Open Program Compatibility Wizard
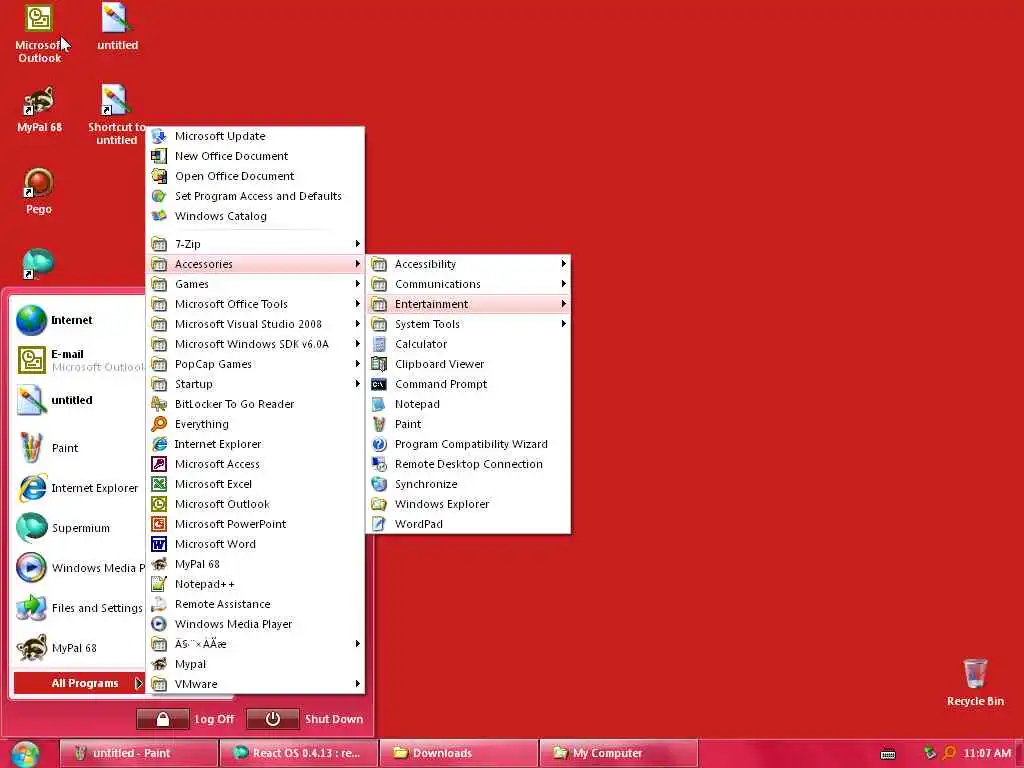 [x=468, y=444]
